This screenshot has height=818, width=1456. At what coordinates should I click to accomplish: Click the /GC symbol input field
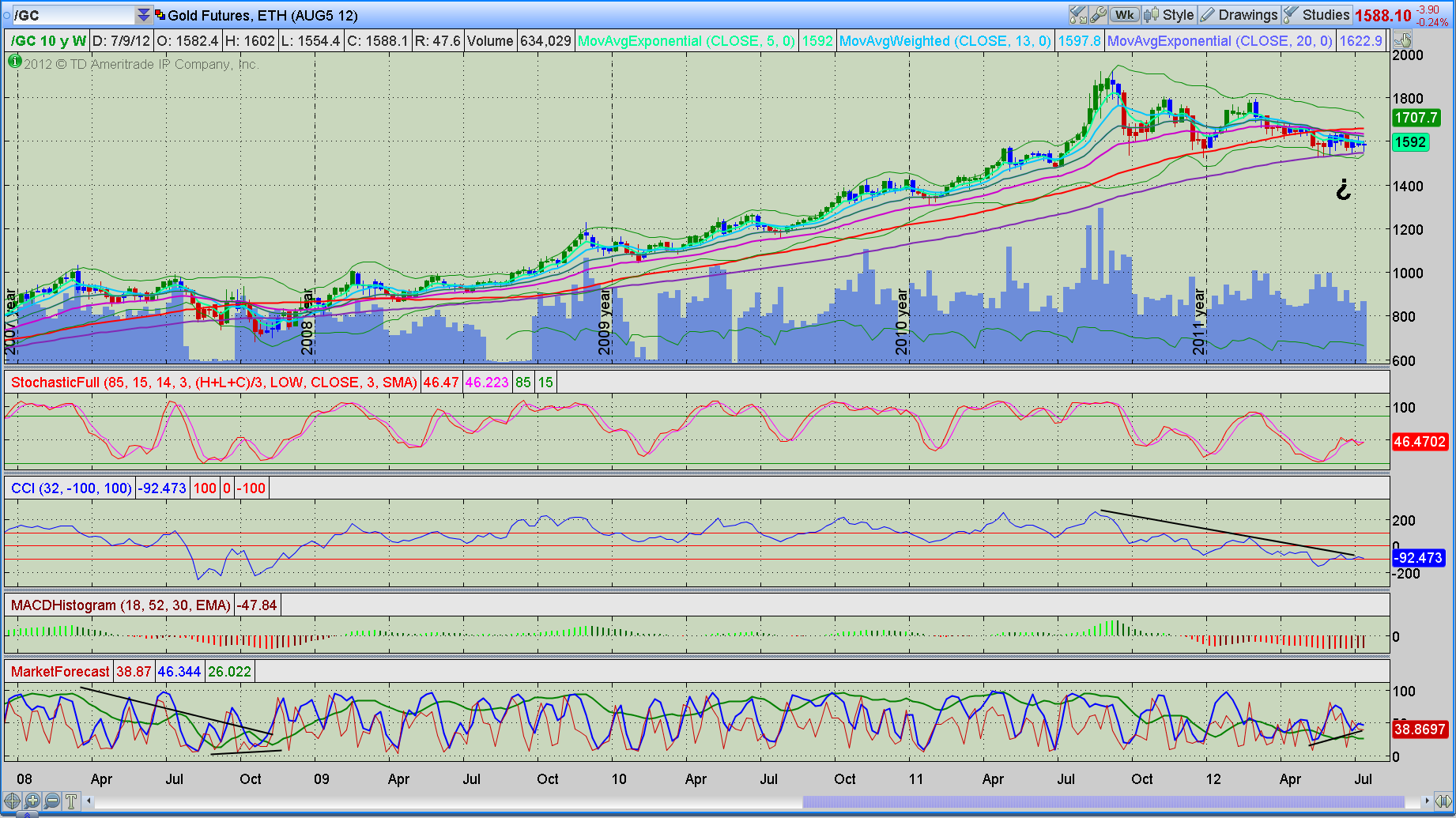[73, 15]
